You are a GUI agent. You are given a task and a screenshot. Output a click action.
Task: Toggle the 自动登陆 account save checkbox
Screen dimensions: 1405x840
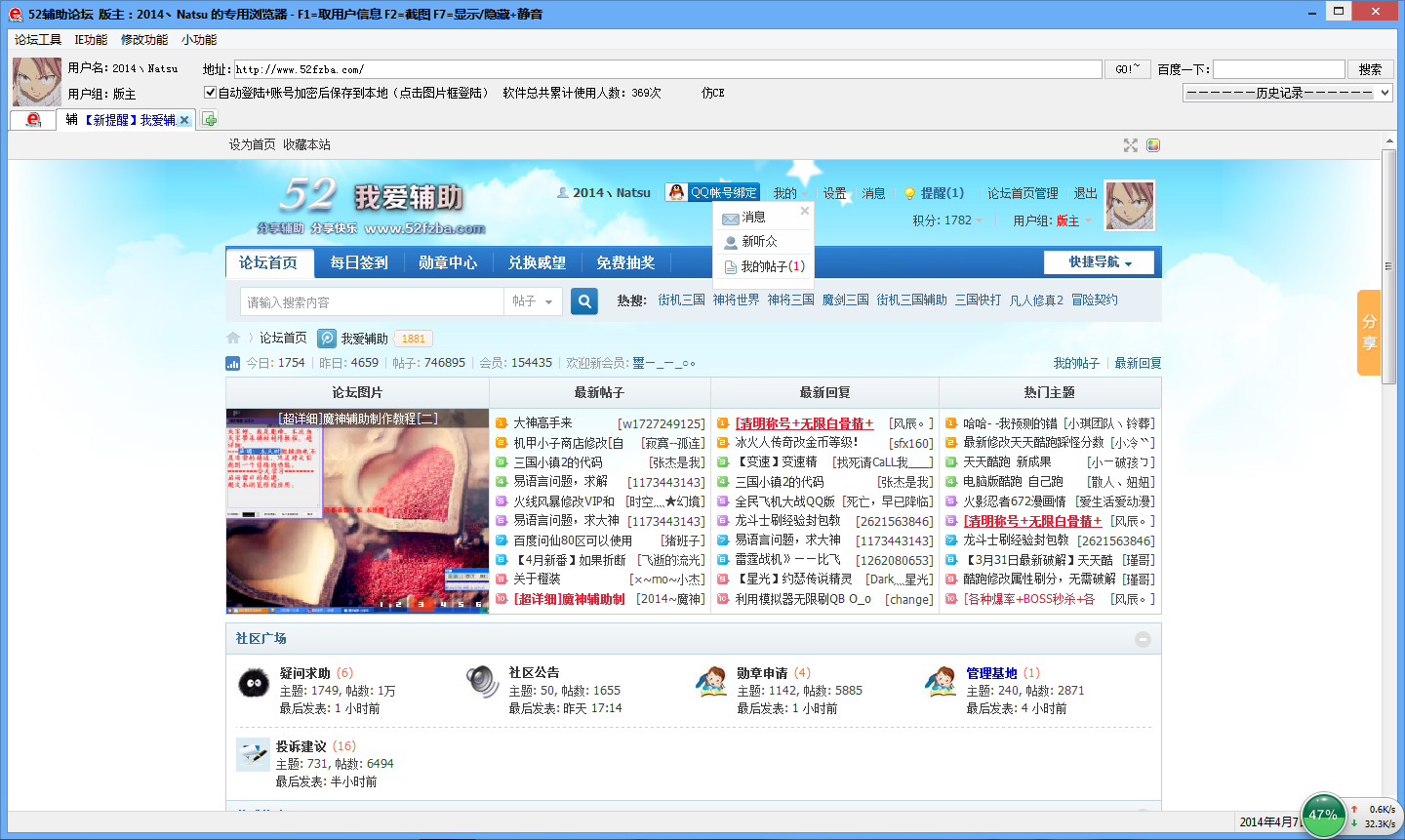click(x=210, y=93)
